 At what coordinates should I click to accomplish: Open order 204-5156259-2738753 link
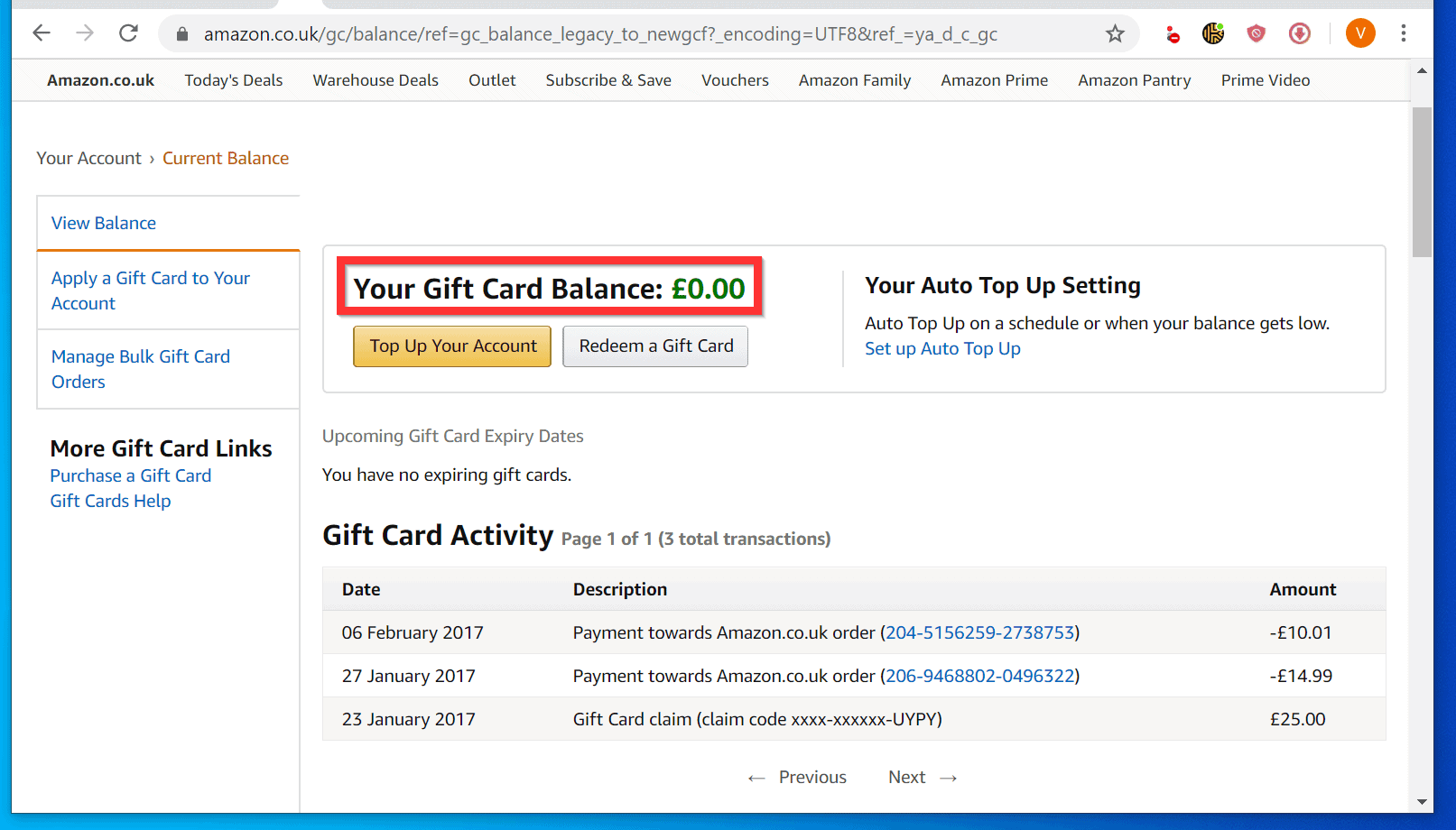pos(980,632)
